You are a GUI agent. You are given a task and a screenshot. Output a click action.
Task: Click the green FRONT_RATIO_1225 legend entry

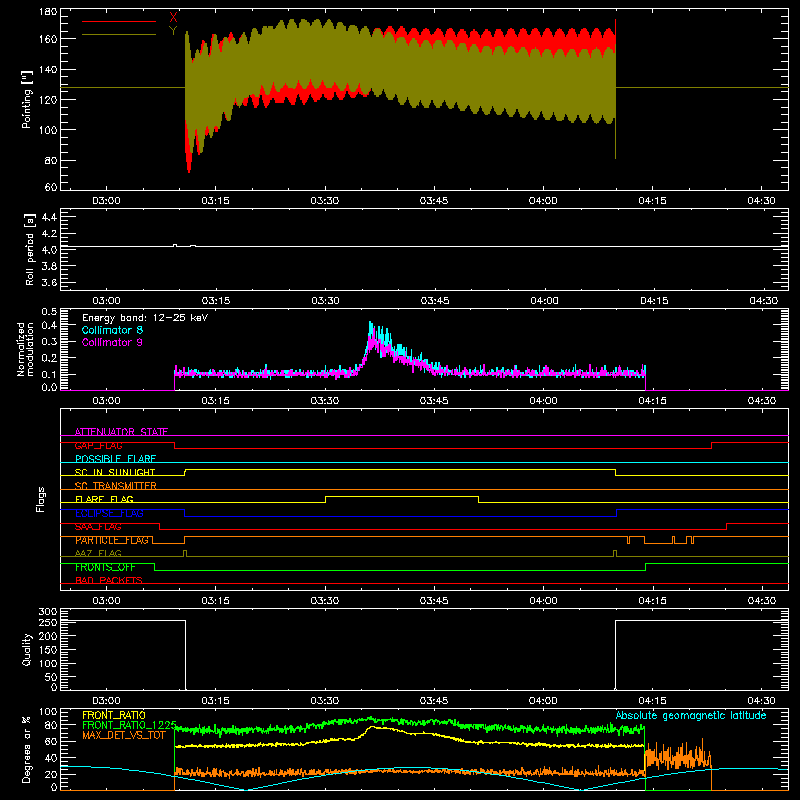(129, 725)
